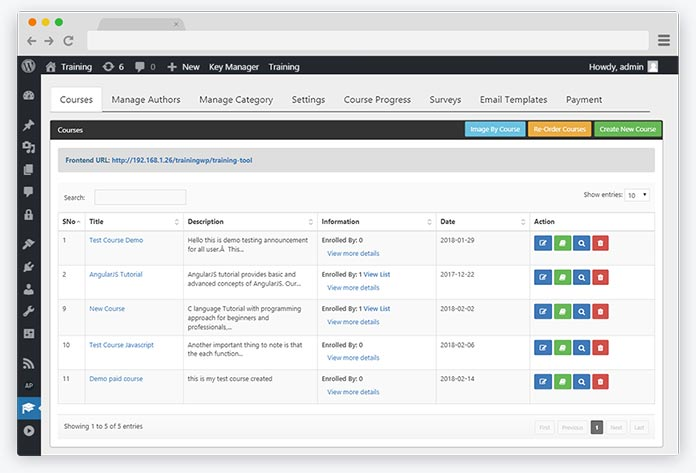Sort table by Title column
Image resolution: width=696 pixels, height=473 pixels.
[x=134, y=221]
